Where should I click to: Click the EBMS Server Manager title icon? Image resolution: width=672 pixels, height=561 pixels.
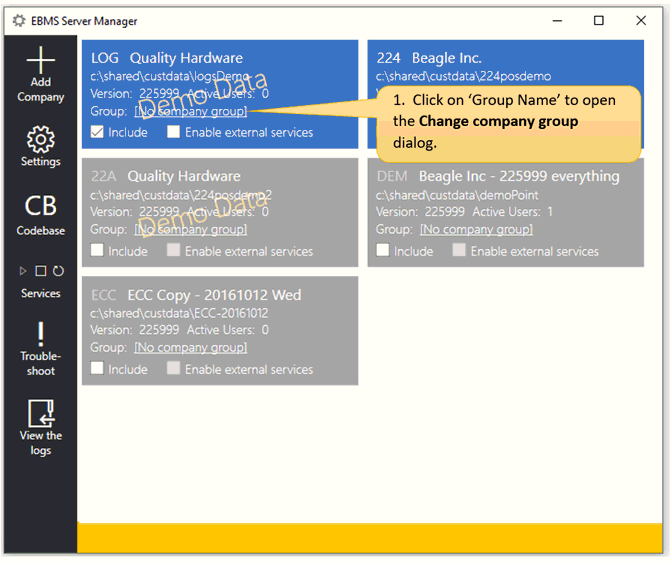point(18,21)
